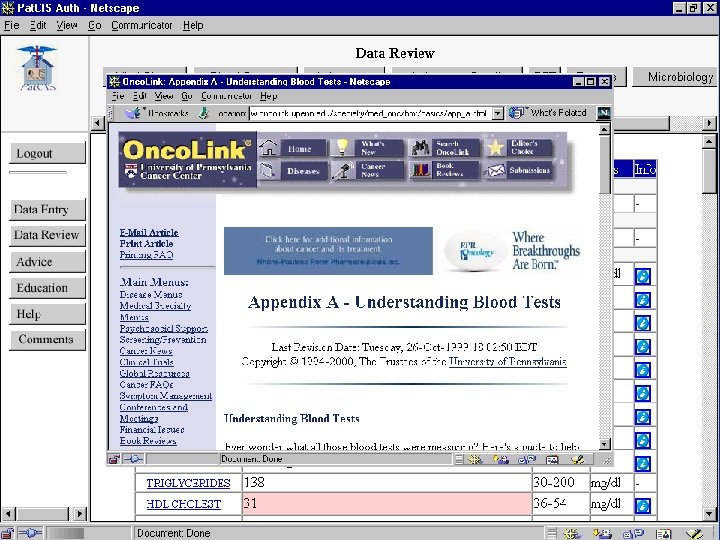This screenshot has height=540, width=720.
Task: Open Netscape window menu icon on PatCIS title bar
Action: pos(8,8)
